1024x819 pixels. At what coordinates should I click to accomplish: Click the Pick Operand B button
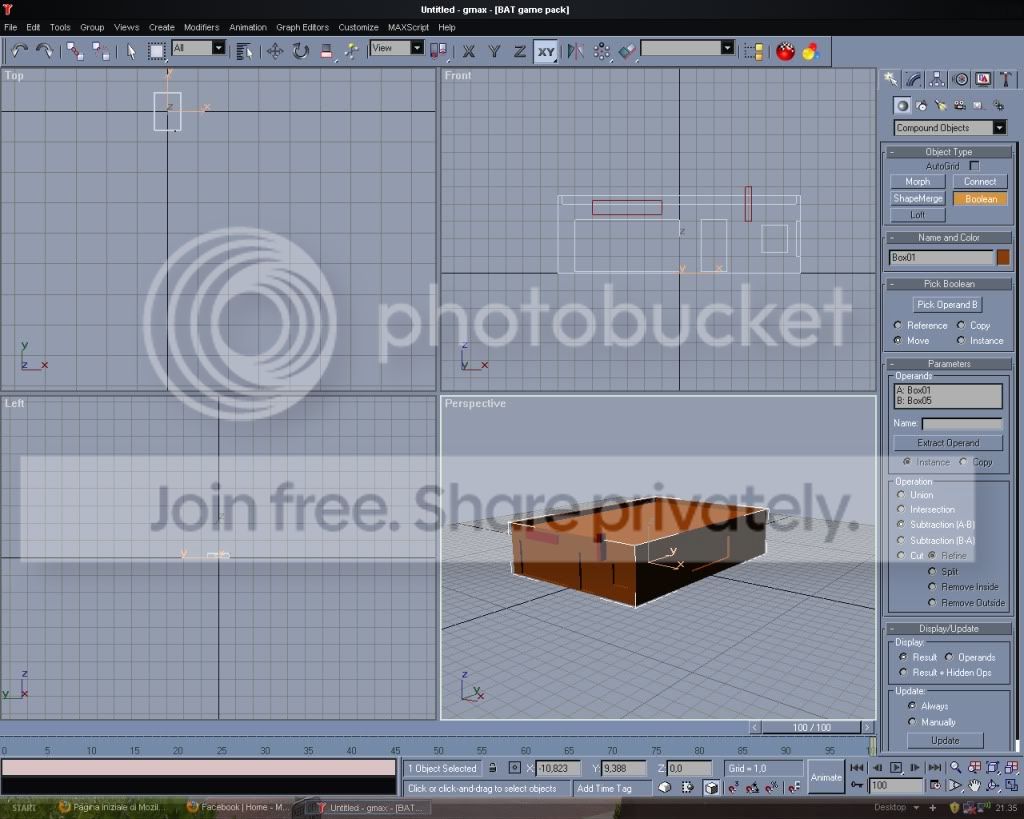pyautogui.click(x=947, y=304)
